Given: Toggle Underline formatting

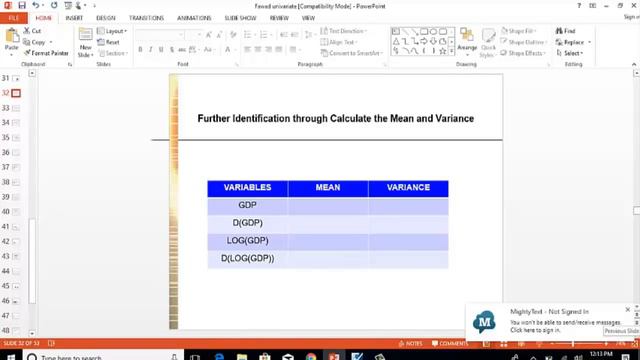Looking at the screenshot, I should pos(161,49).
